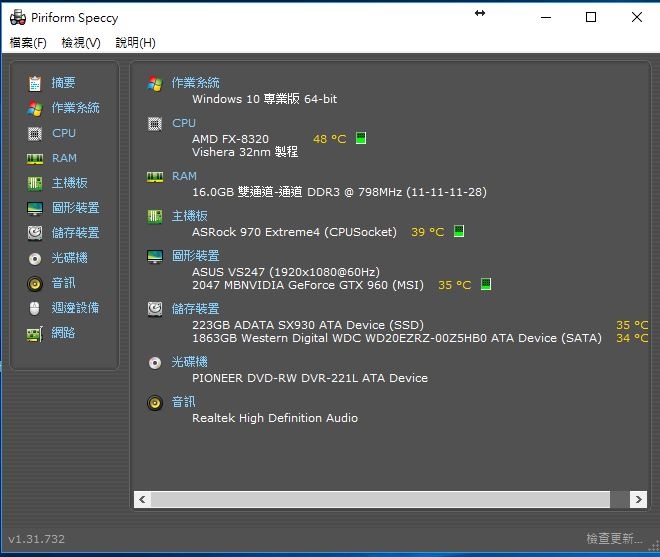Screen dimensions: 660x557
Task: Open the 說明(H) menu
Action: [x=135, y=43]
